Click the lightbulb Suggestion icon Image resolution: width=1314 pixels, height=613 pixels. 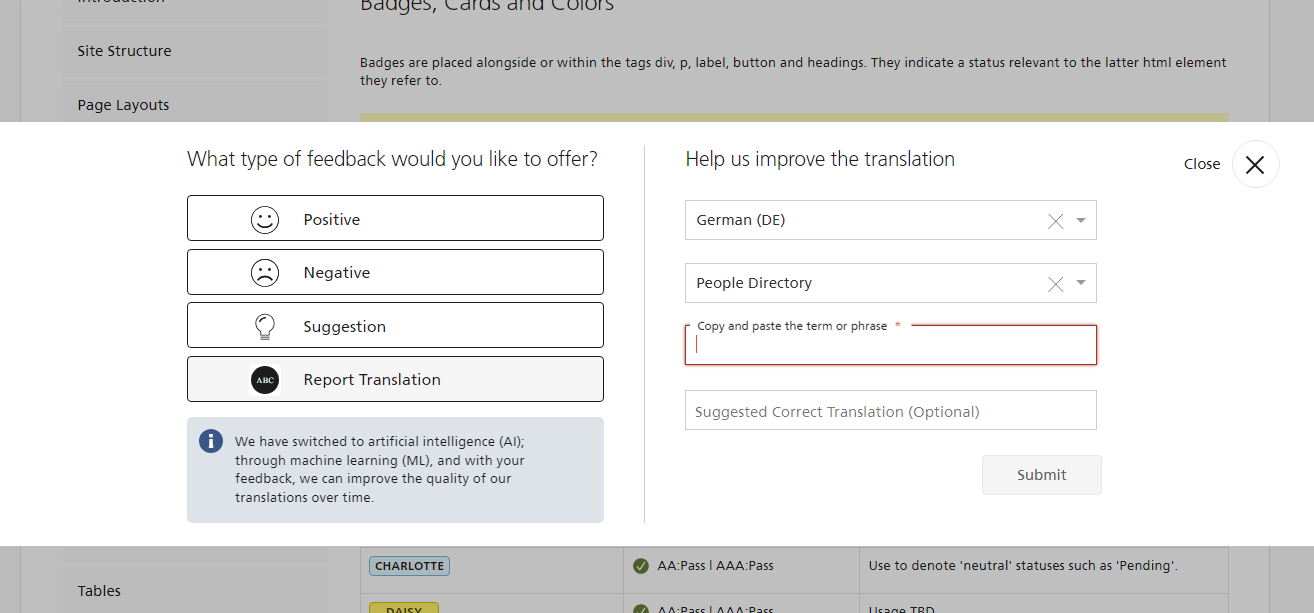coord(265,327)
